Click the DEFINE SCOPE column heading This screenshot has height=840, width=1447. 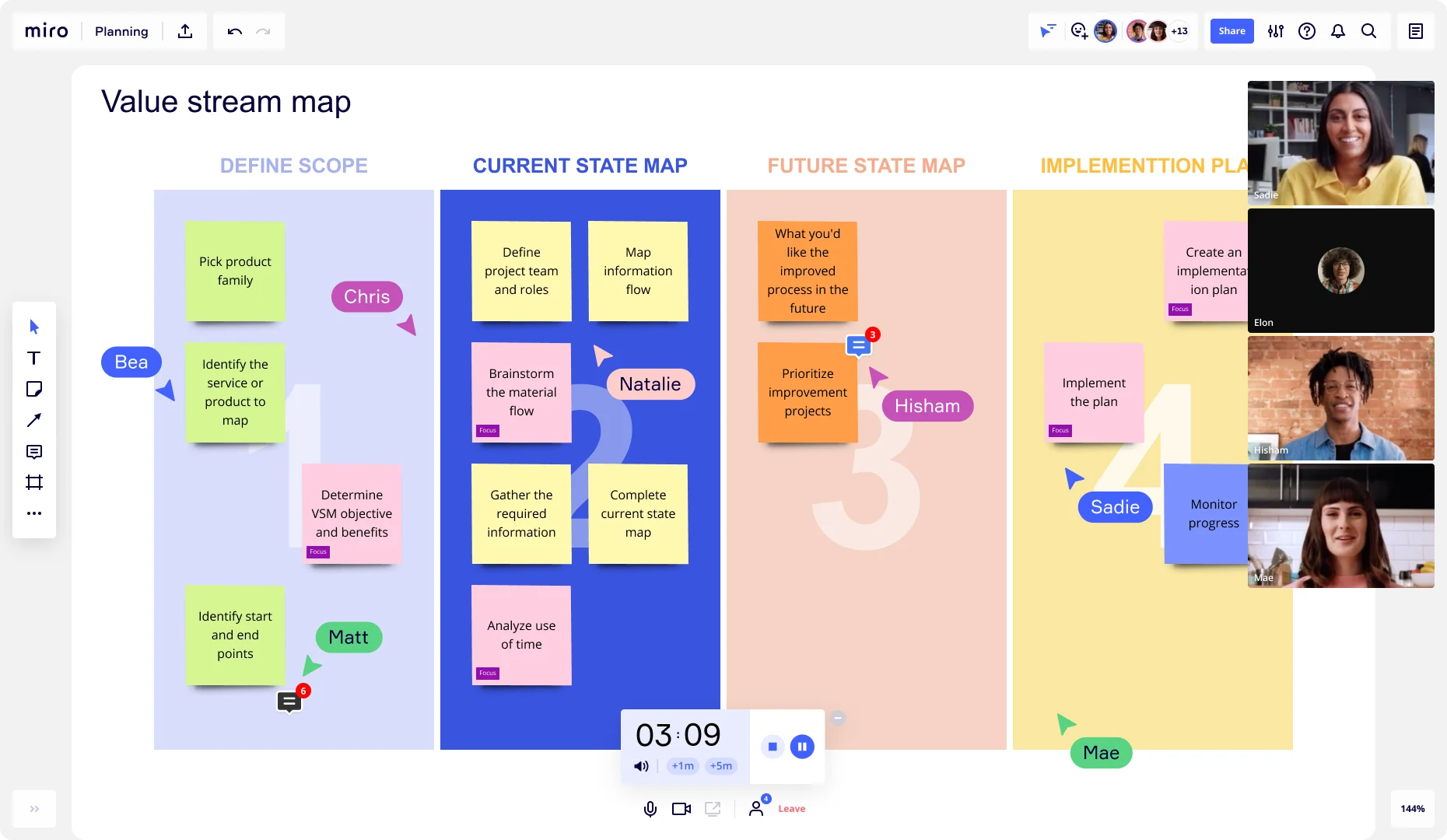tap(294, 166)
